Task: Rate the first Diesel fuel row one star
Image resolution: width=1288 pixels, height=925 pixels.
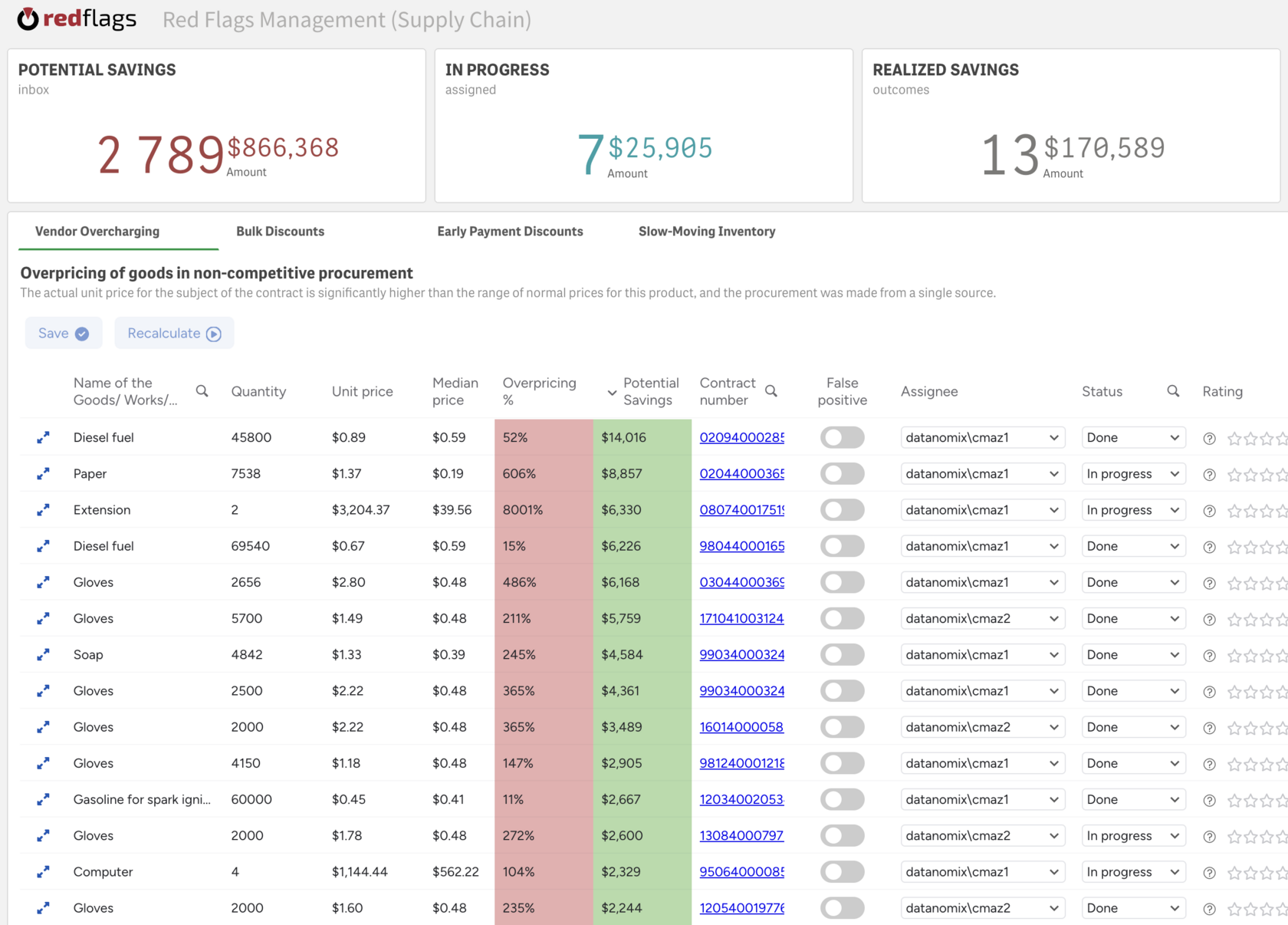Action: [x=1234, y=439]
